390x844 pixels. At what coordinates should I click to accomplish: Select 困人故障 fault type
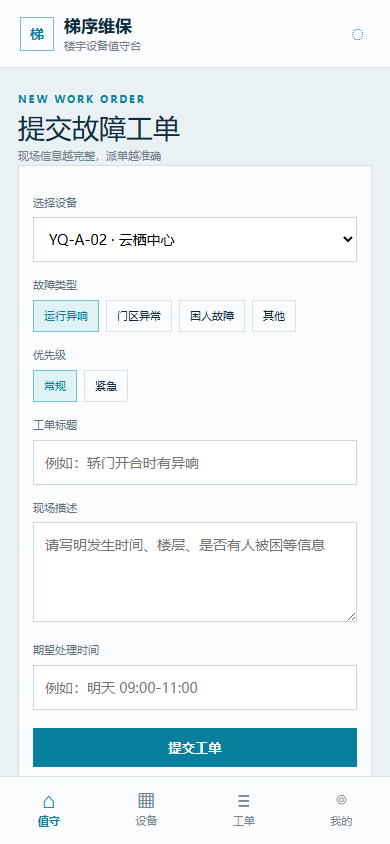tap(212, 316)
